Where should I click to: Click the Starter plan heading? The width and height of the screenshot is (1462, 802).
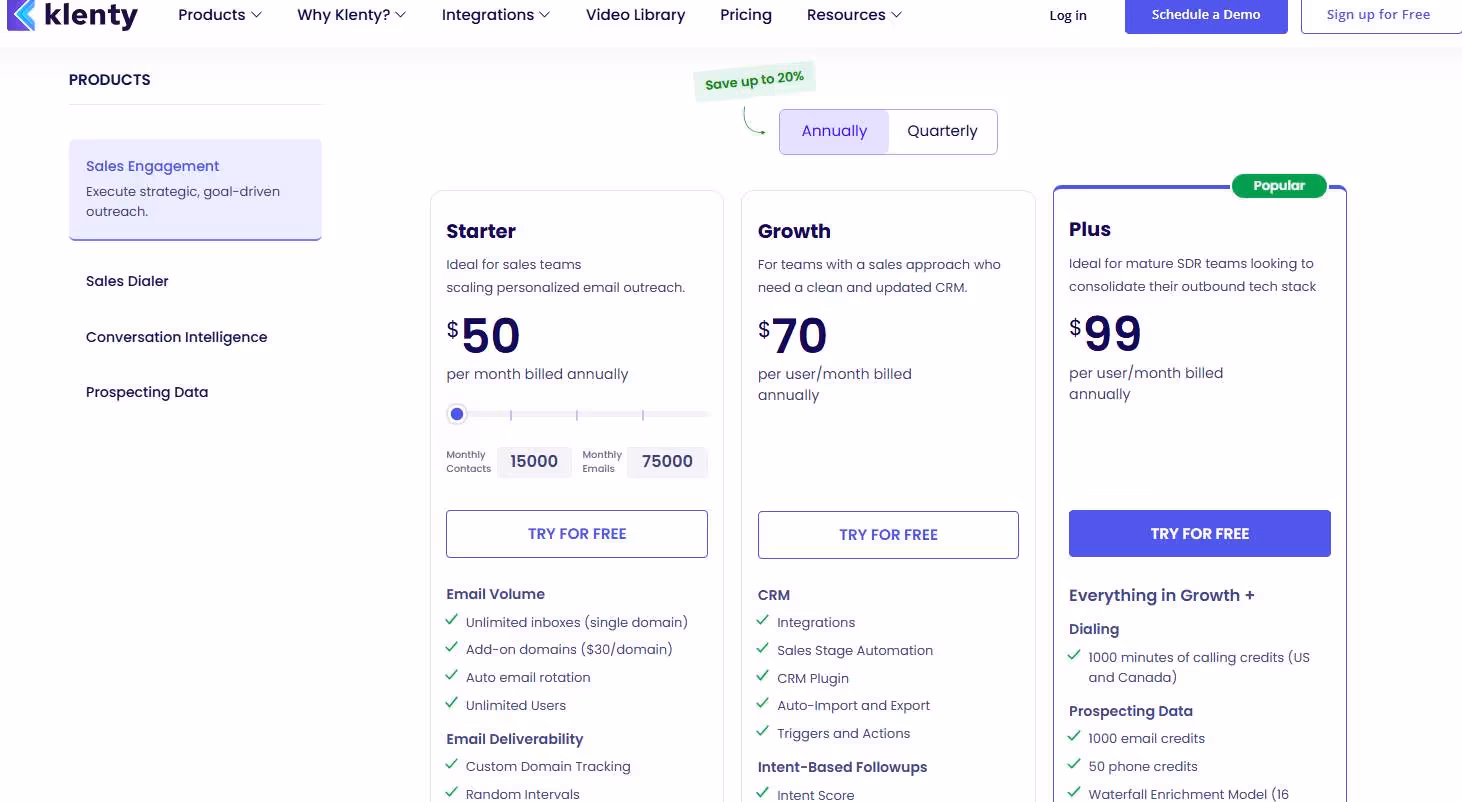pos(481,231)
